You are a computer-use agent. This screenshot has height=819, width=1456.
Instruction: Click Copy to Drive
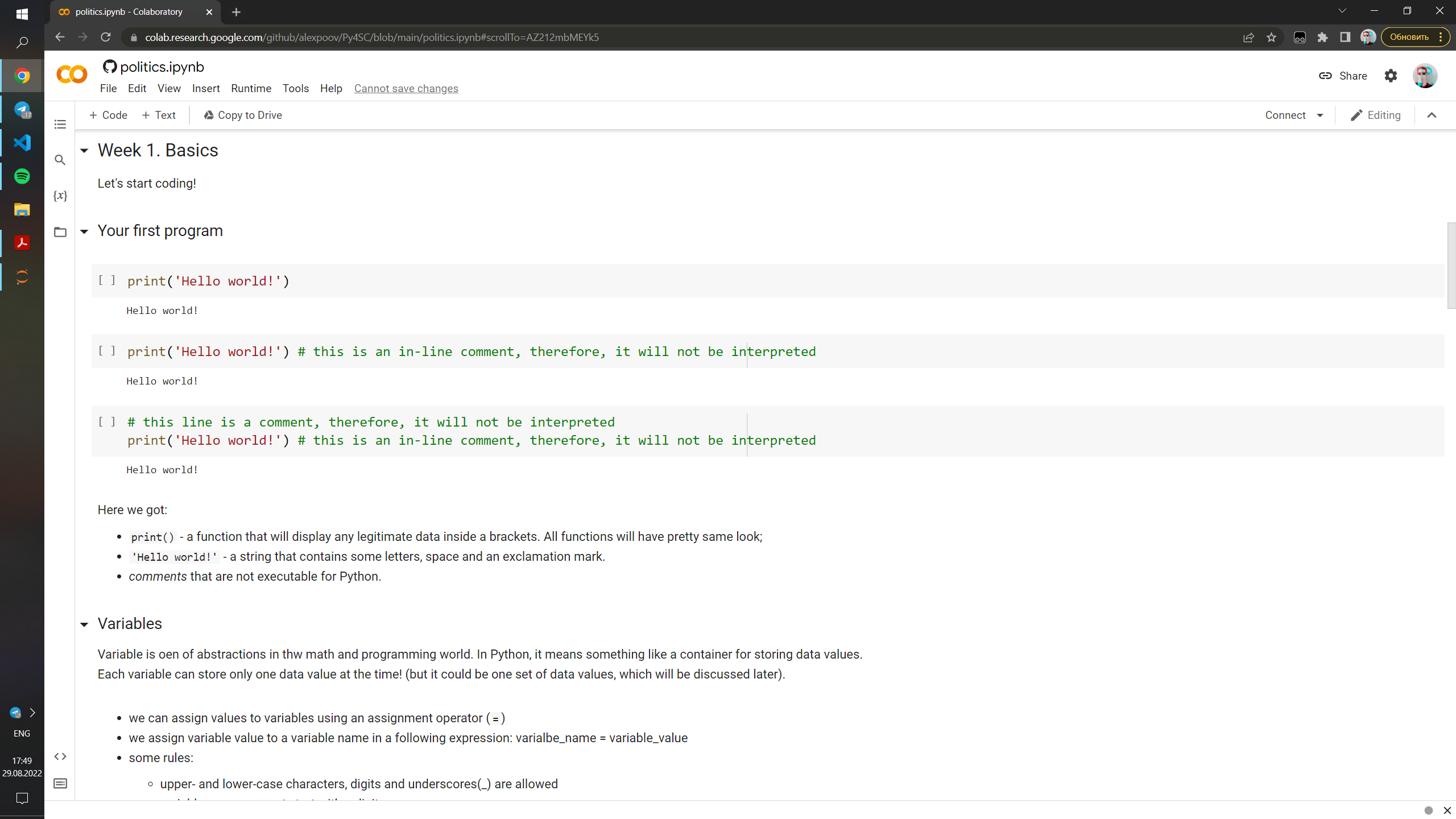243,115
